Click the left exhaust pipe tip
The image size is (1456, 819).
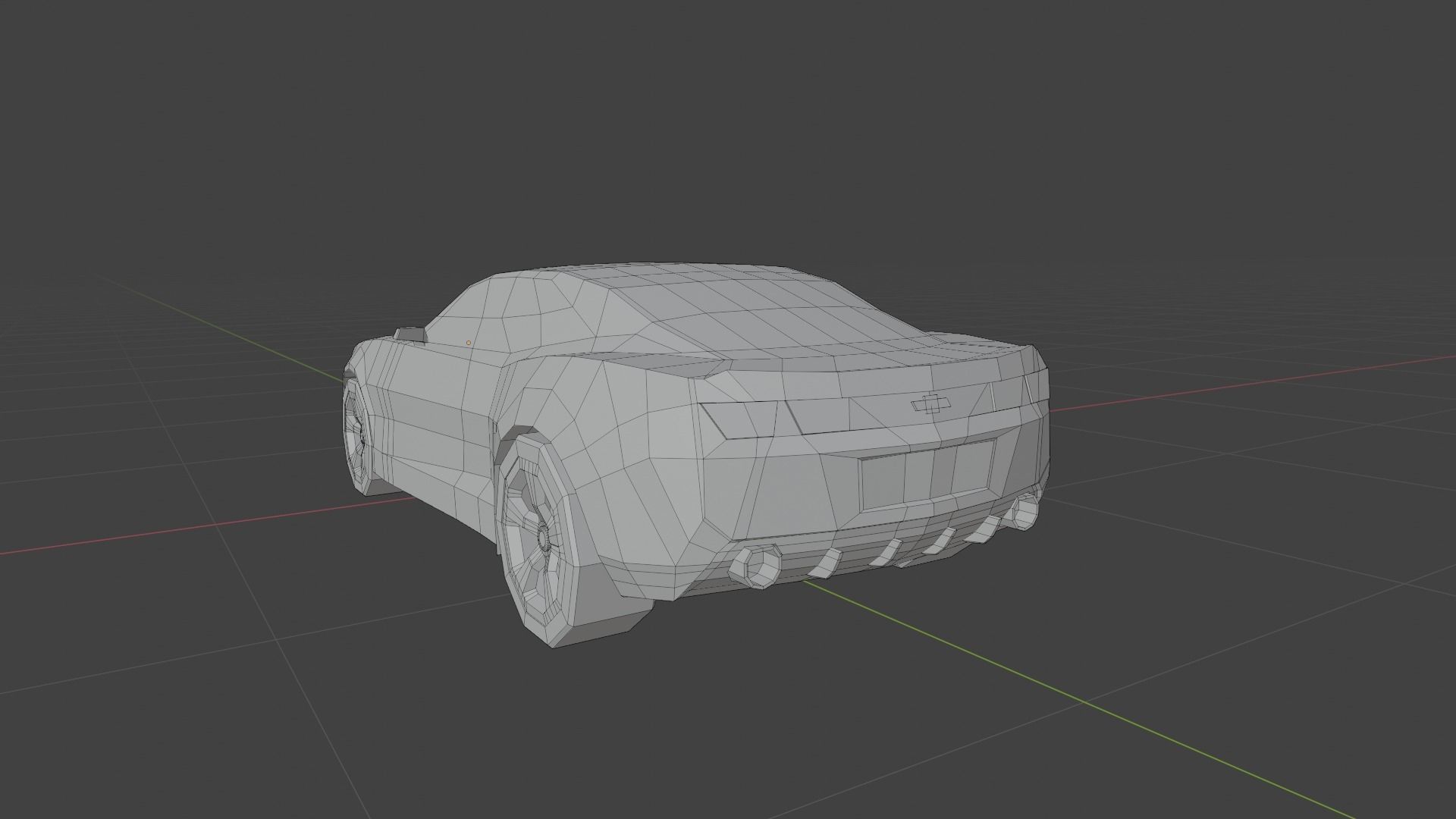click(x=755, y=566)
